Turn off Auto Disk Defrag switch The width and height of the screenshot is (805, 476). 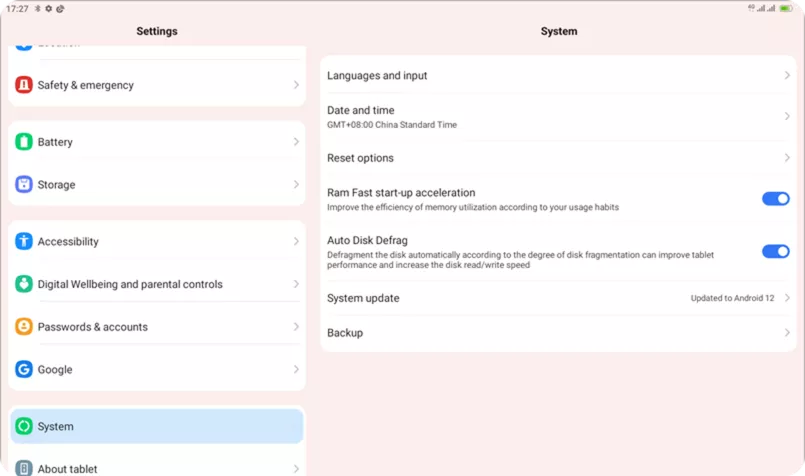pos(775,251)
